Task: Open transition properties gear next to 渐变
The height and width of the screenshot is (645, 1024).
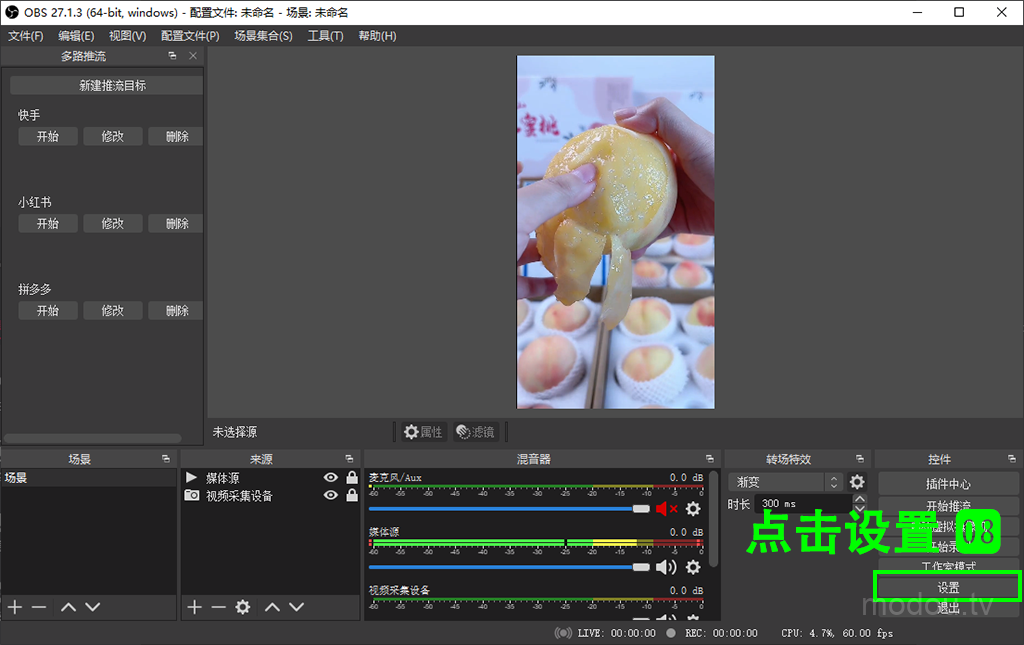Action: (857, 482)
